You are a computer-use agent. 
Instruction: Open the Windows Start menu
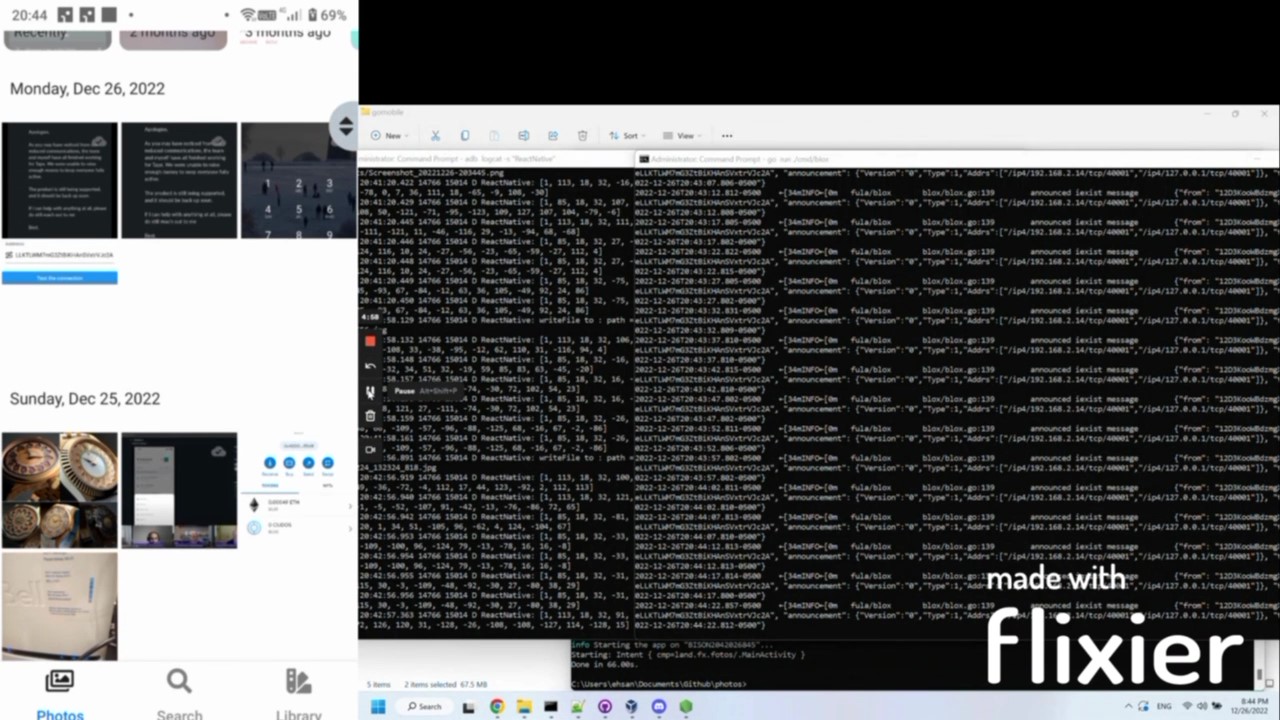click(378, 706)
